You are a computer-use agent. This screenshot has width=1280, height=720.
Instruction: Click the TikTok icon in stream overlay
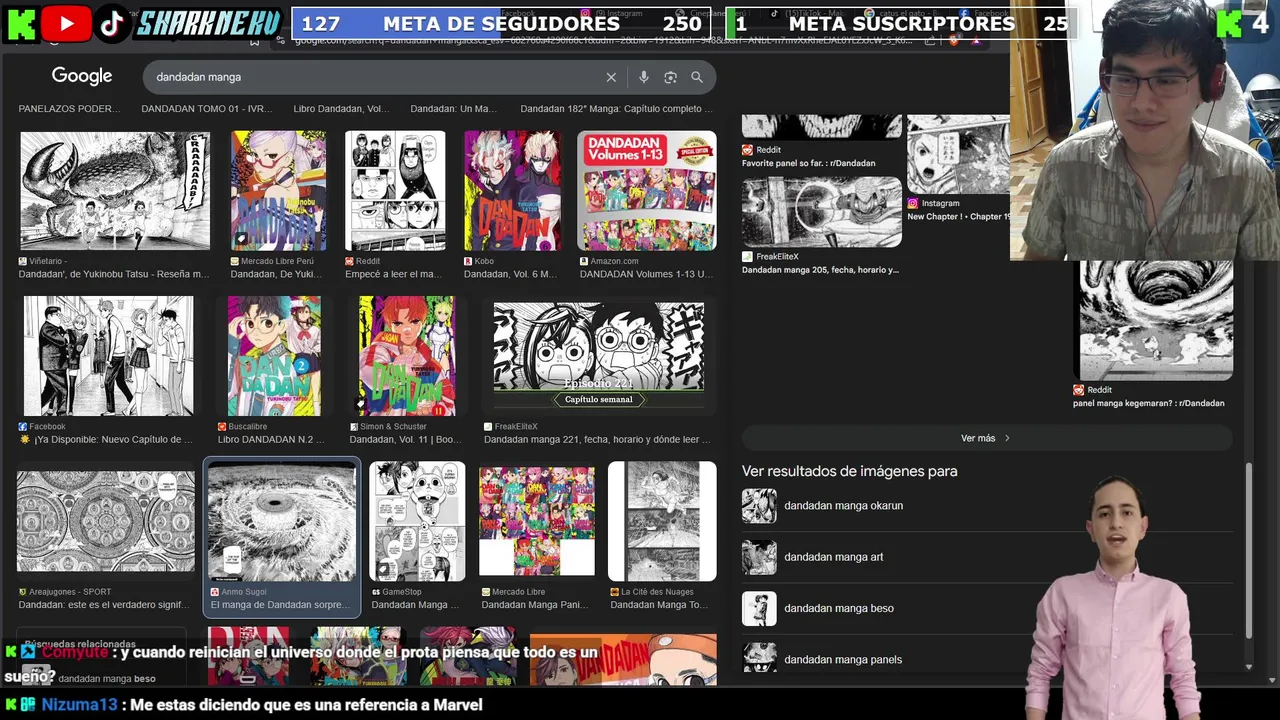tap(112, 23)
